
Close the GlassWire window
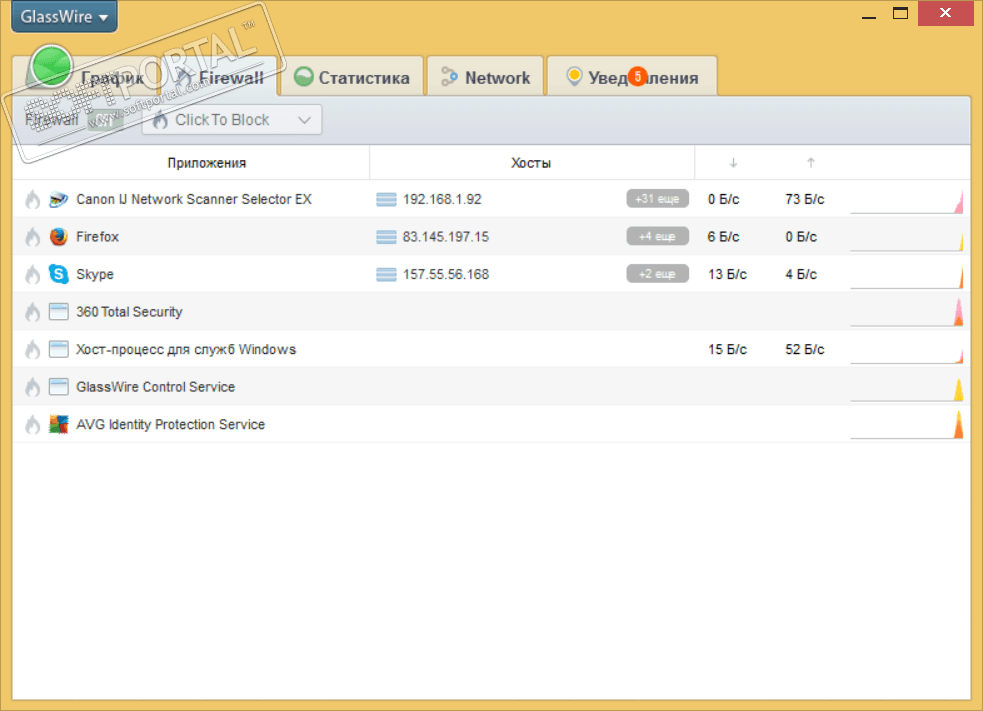click(x=945, y=13)
